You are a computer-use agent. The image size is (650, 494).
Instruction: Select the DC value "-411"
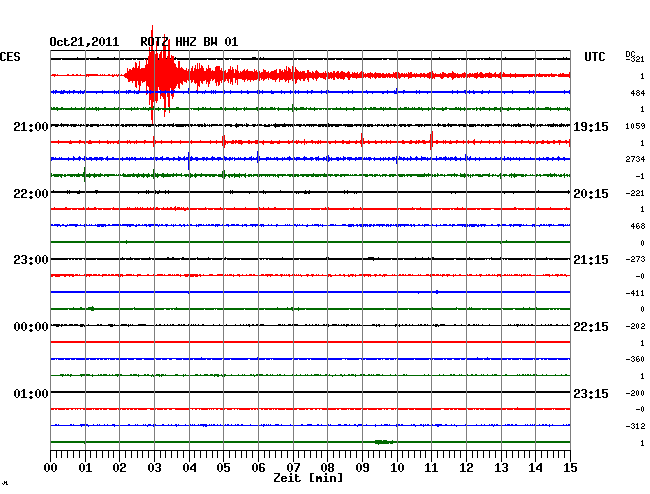point(635,293)
